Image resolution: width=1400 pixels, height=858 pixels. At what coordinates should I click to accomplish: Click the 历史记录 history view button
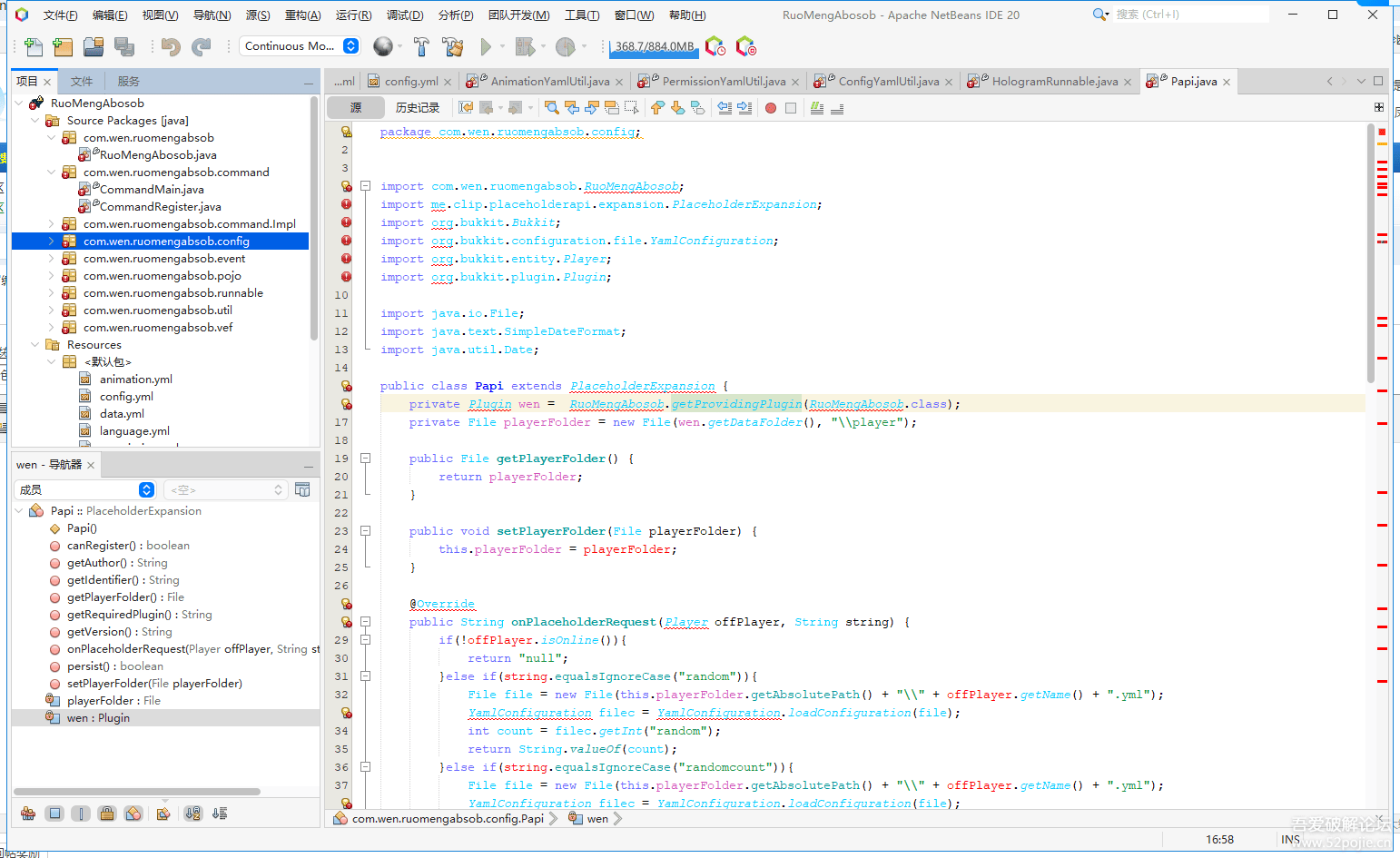417,108
